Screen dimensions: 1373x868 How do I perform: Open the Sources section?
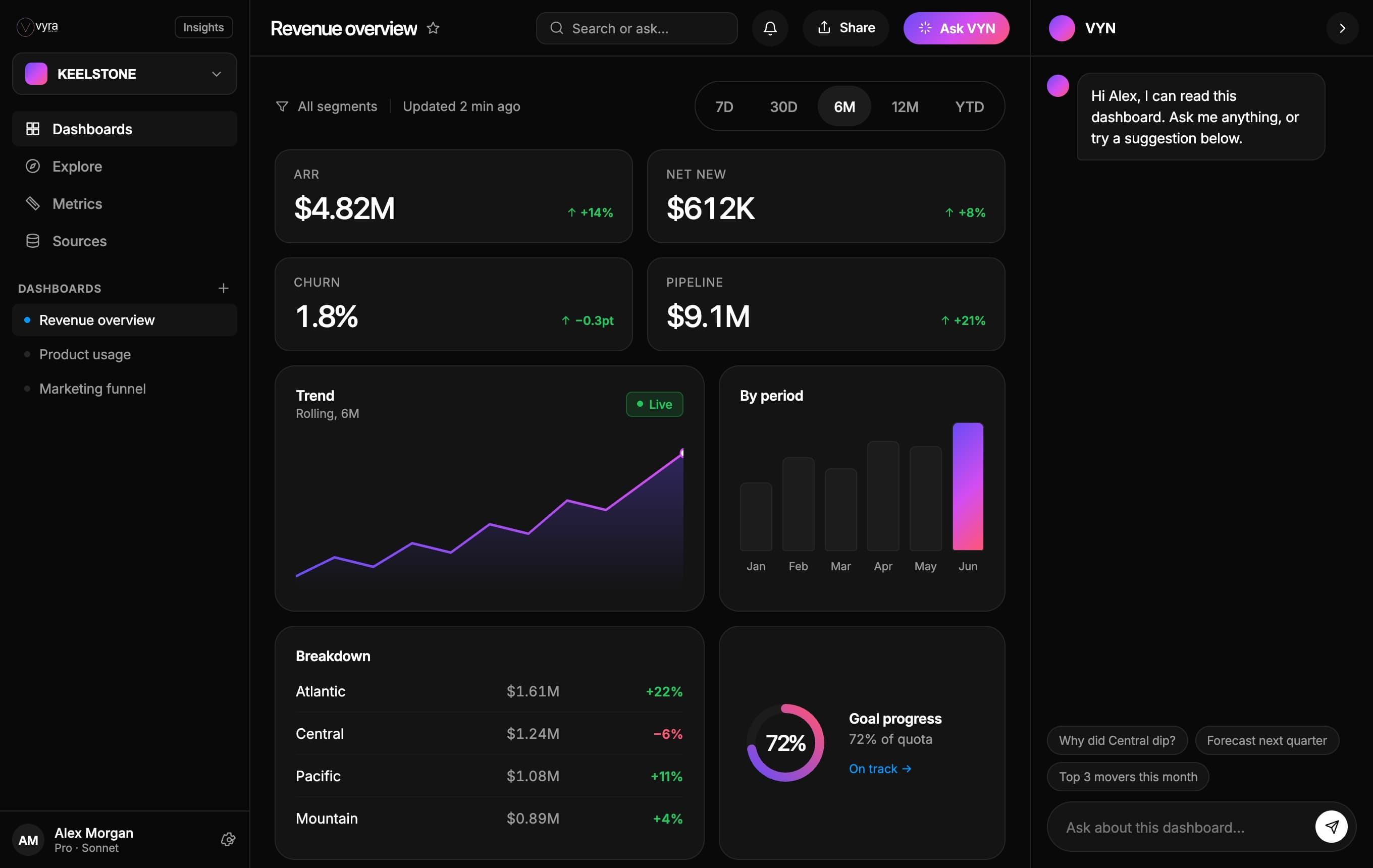[124, 241]
